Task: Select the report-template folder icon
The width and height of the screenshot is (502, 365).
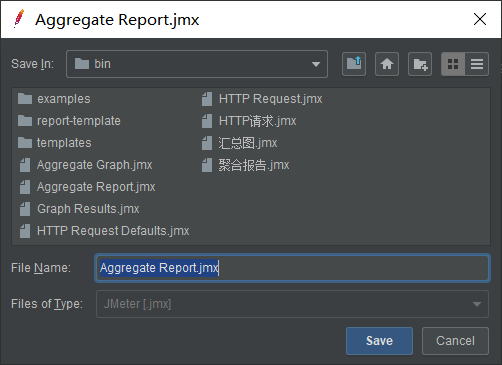Action: pos(25,121)
